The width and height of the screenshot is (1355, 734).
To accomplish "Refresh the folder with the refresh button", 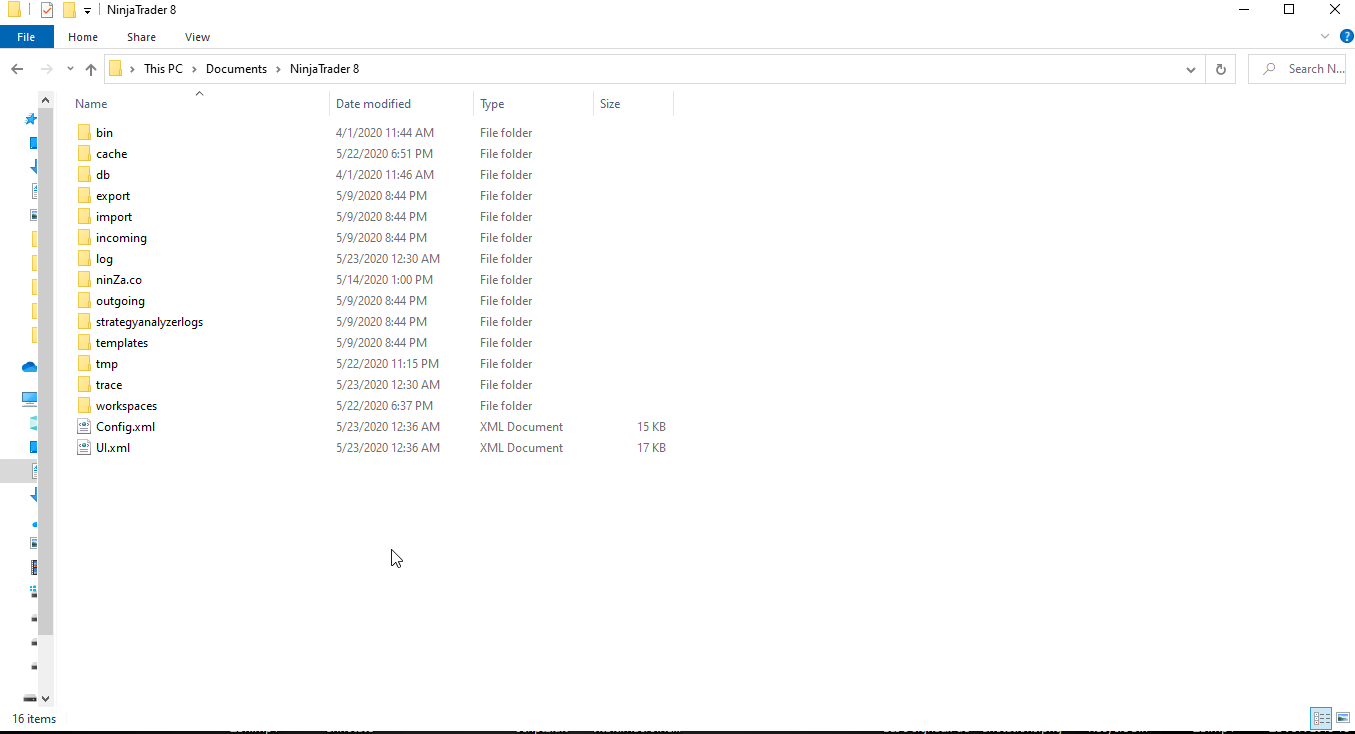I will click(x=1220, y=69).
